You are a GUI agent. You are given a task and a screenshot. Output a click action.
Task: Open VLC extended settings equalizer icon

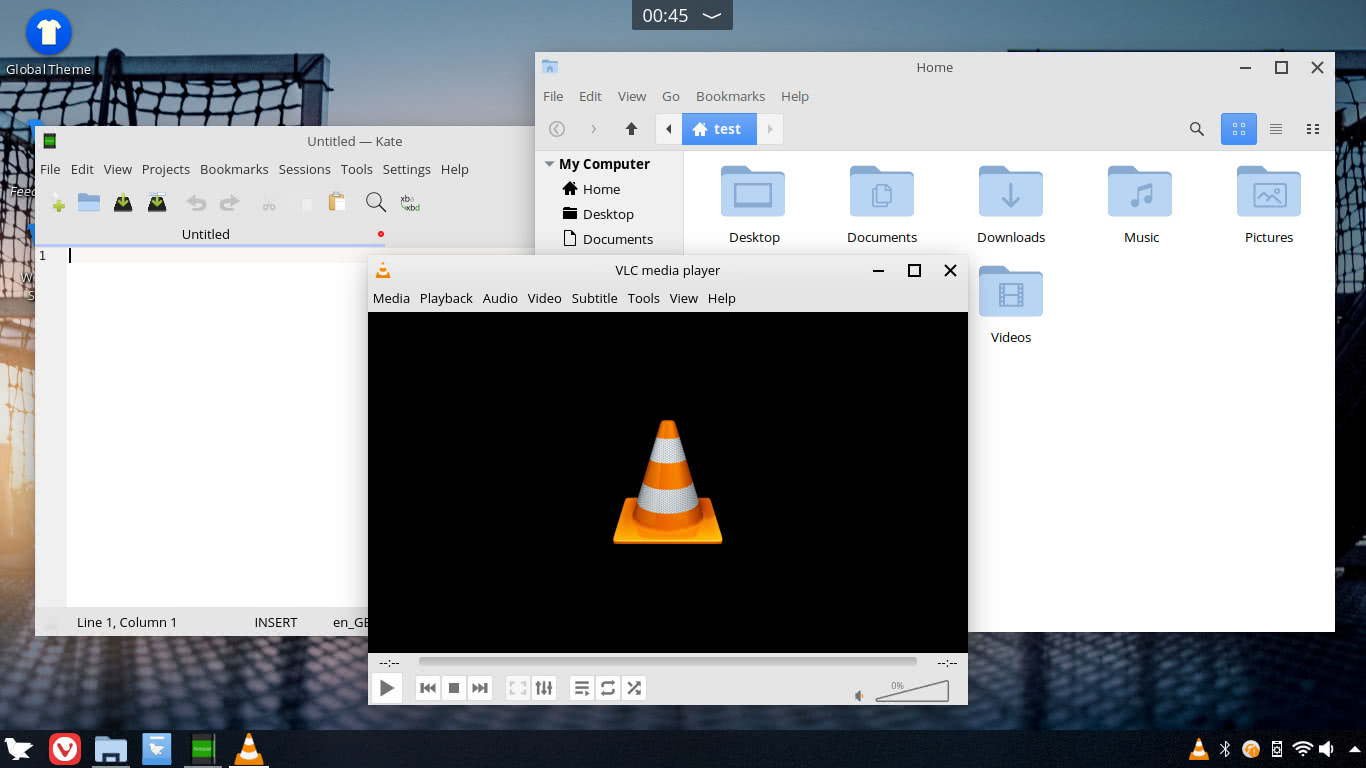544,688
